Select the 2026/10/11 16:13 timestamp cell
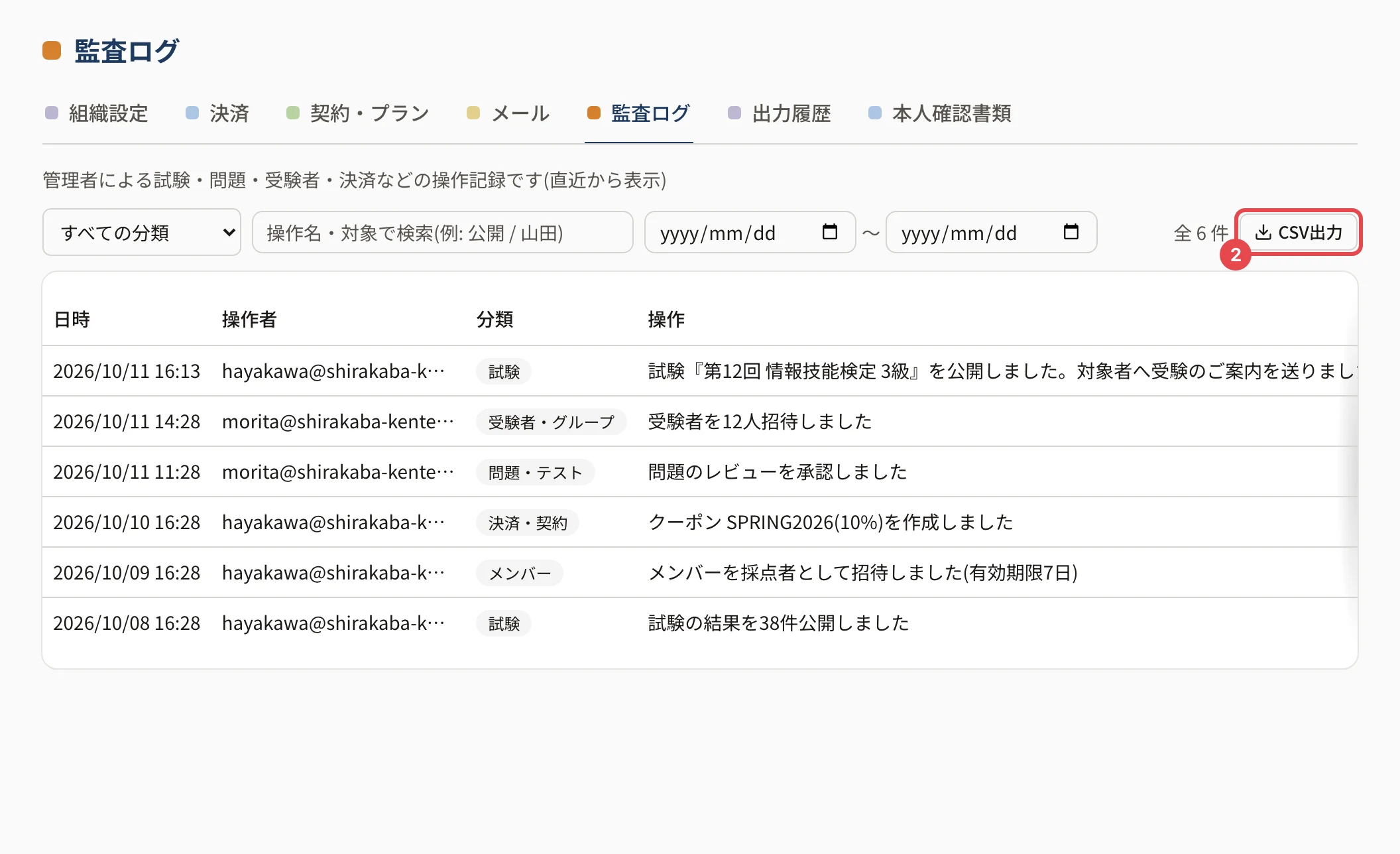 pos(127,371)
